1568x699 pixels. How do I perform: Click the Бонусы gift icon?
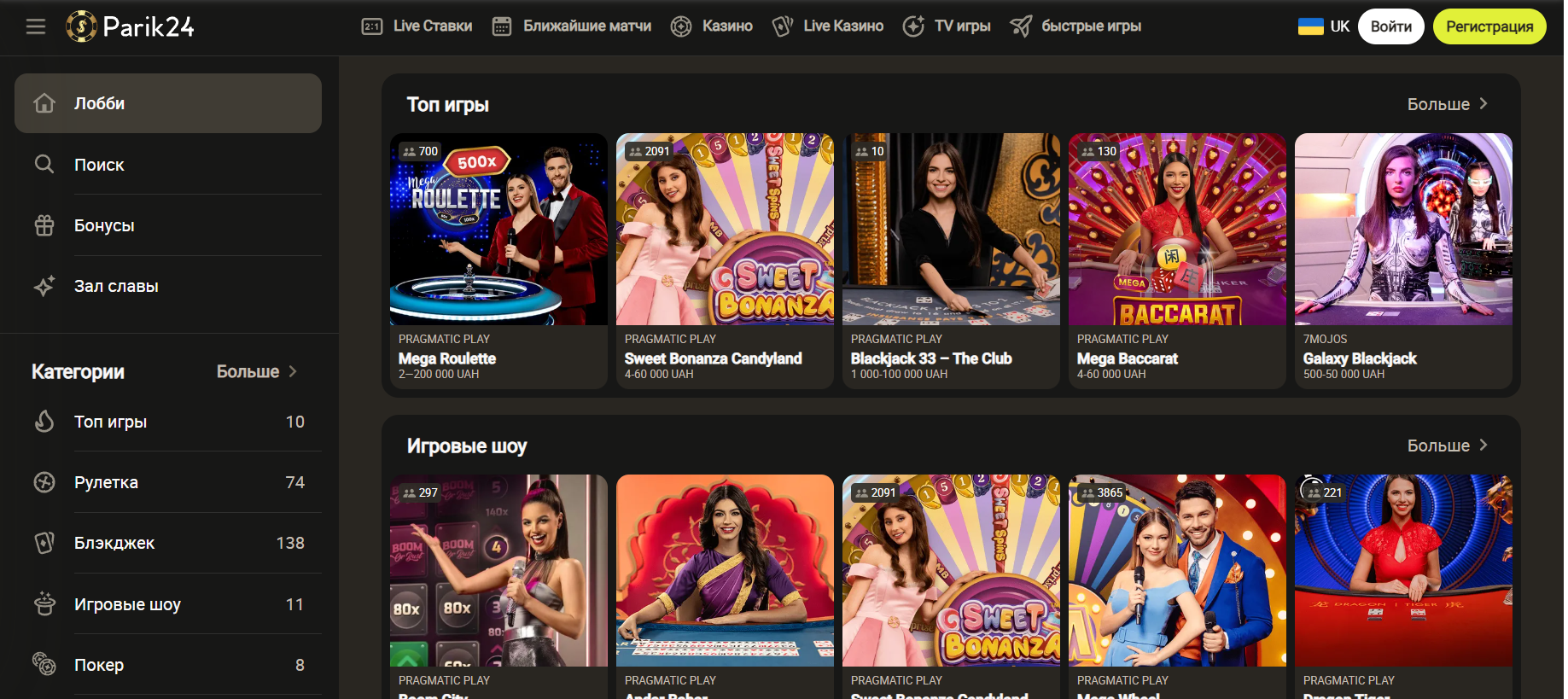pos(44,225)
